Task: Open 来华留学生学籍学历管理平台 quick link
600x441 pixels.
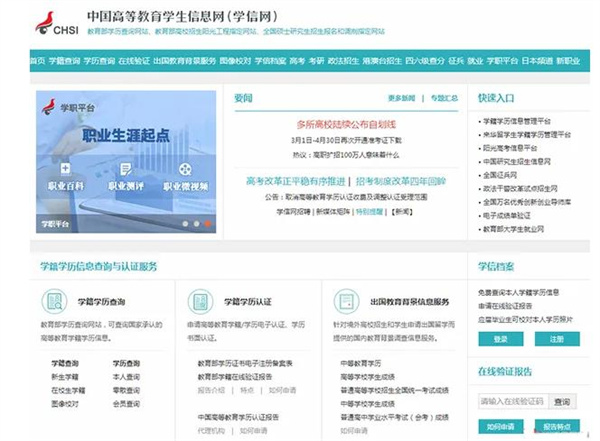Action: tap(527, 135)
